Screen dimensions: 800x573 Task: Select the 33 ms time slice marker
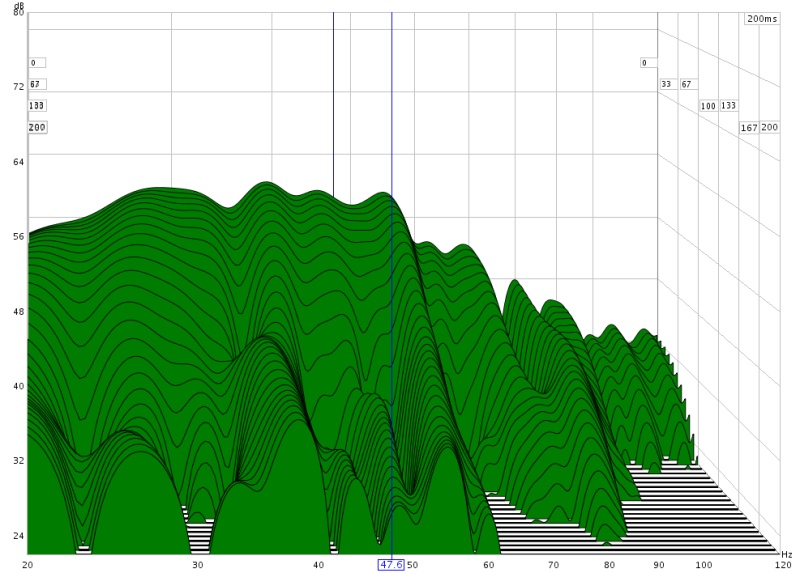(x=666, y=84)
